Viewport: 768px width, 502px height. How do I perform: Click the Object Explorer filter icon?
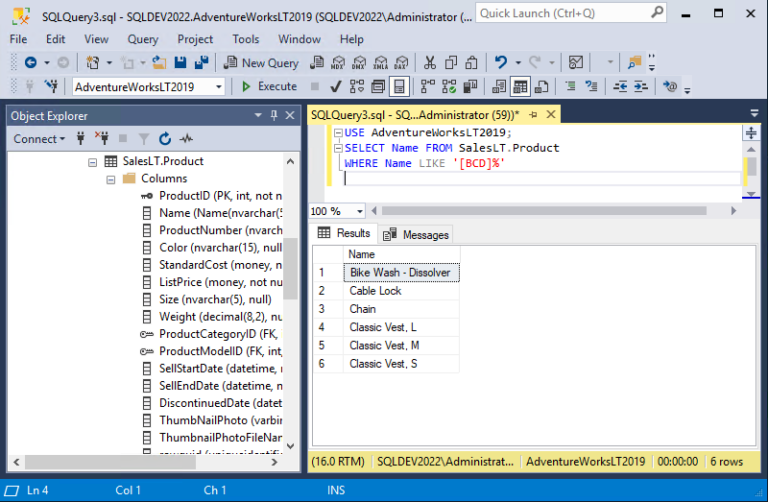tap(144, 139)
